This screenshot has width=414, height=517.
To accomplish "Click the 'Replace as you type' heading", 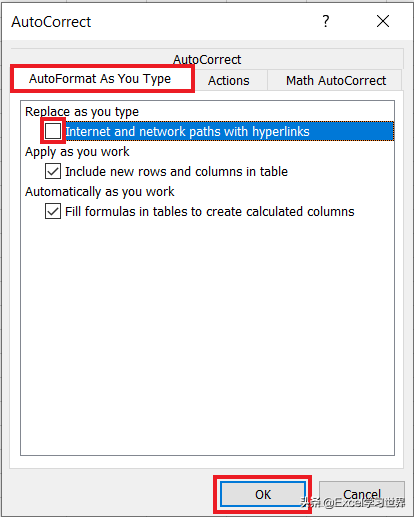I will click(x=82, y=111).
